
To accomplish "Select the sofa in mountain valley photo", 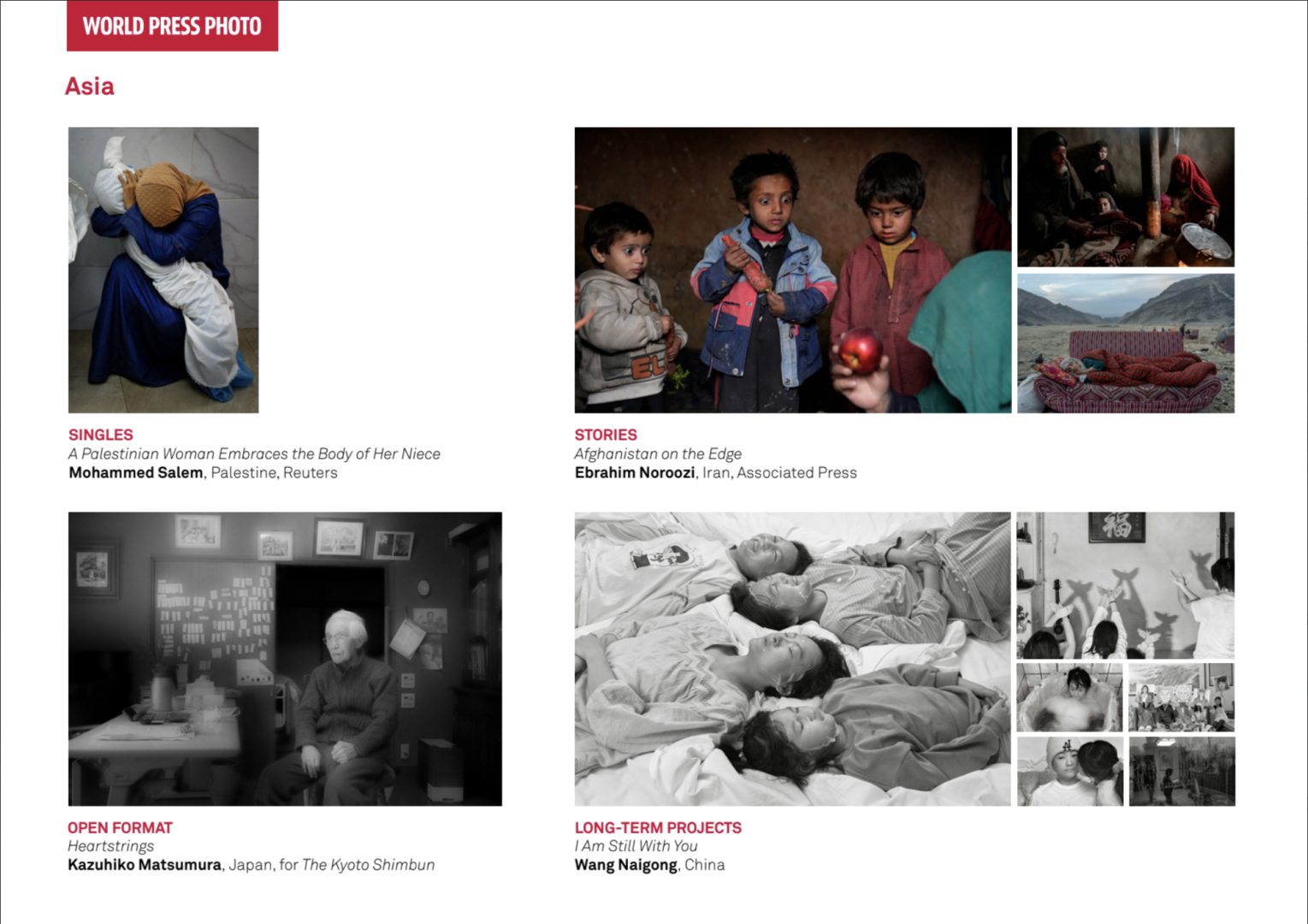I will (1126, 343).
